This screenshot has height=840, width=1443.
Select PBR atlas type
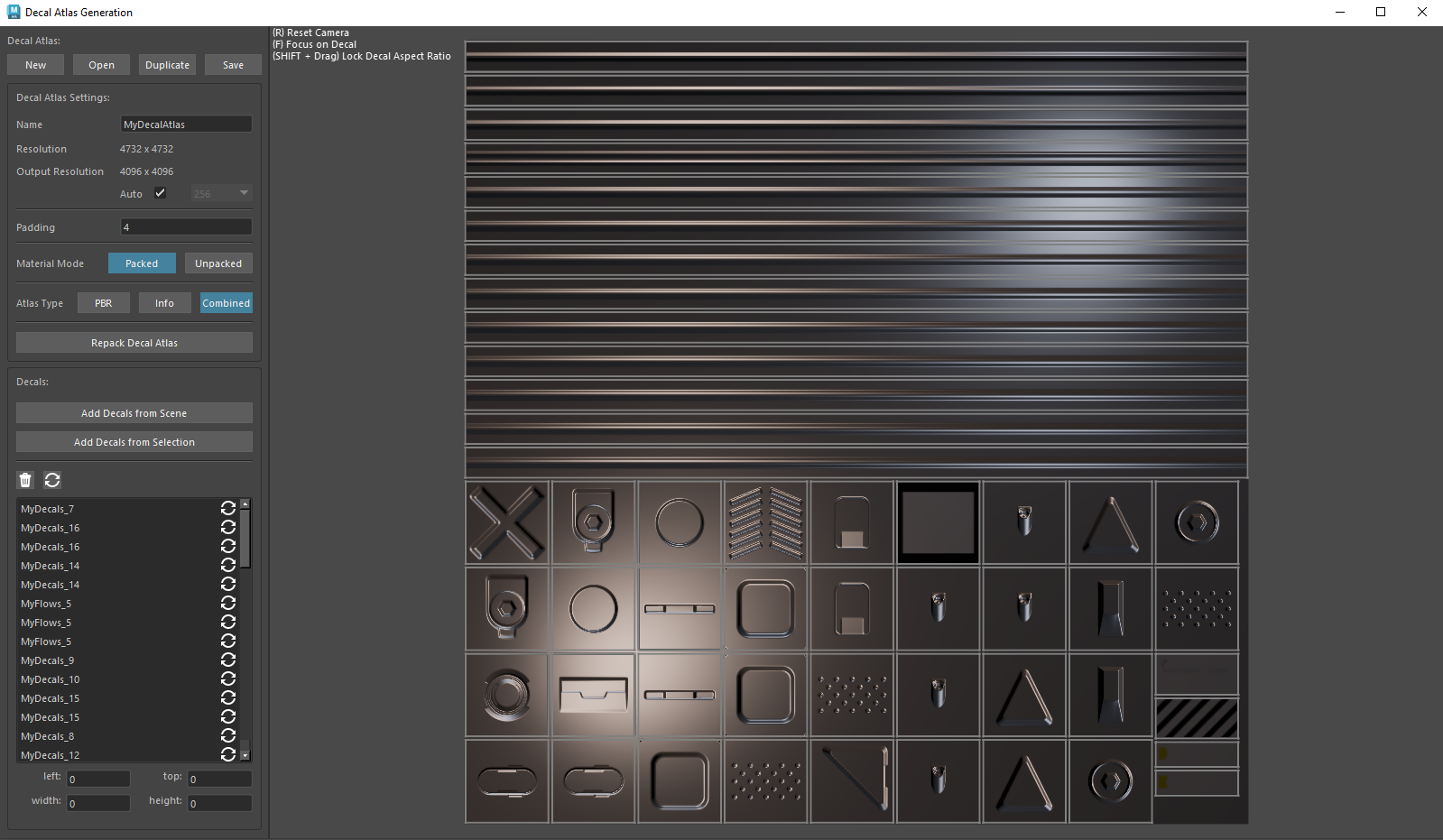pyautogui.click(x=104, y=303)
